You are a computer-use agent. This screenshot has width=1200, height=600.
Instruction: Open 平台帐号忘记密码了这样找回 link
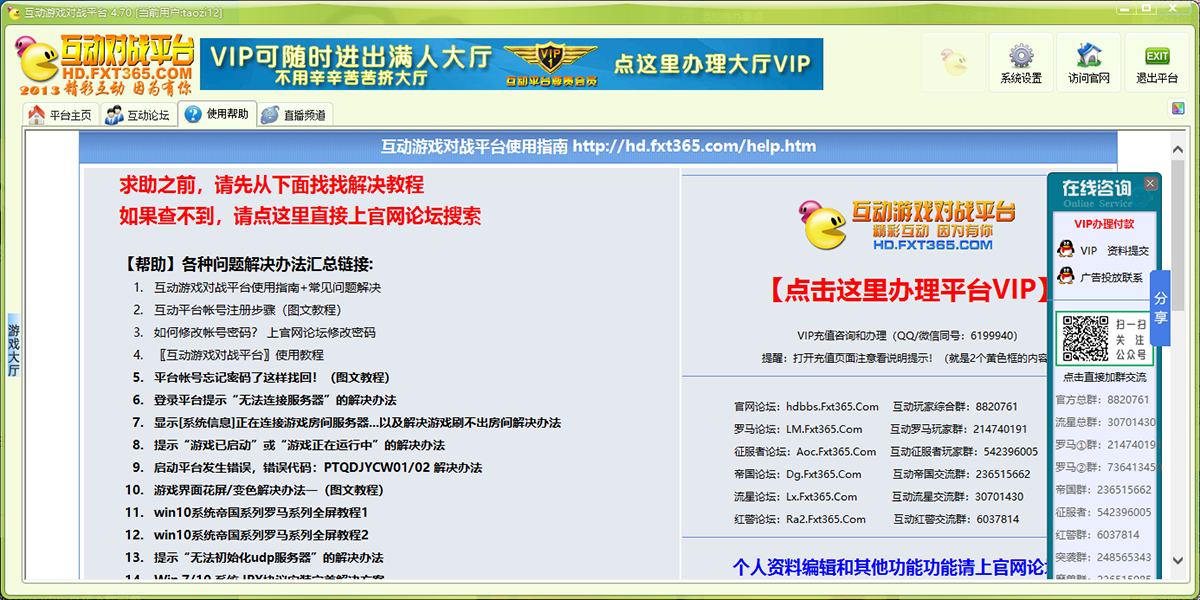point(271,377)
